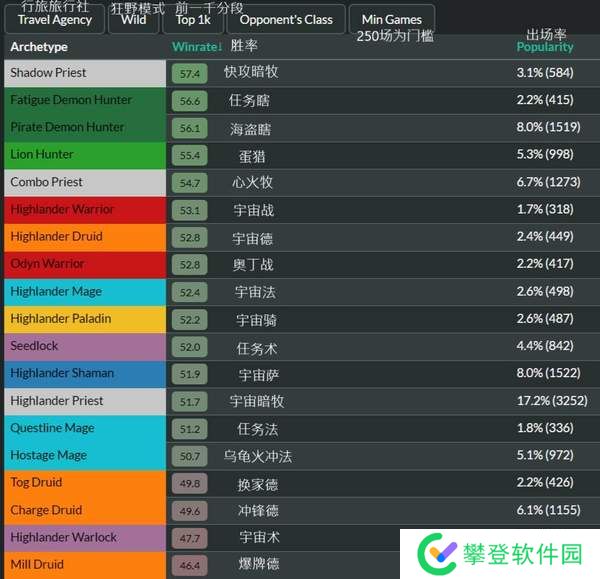Click popularity value 4.4% (842)
Screen dimensions: 600x579
coord(545,346)
